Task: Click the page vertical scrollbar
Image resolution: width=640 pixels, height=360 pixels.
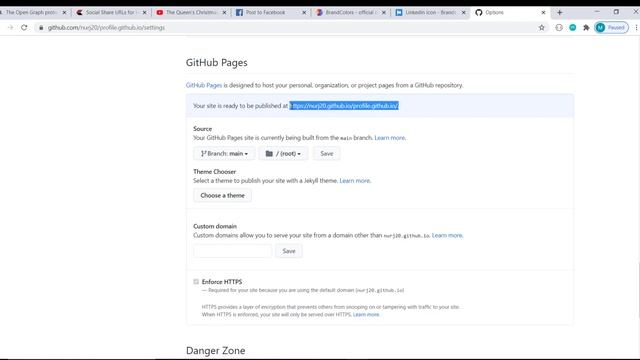Action: [x=638, y=290]
